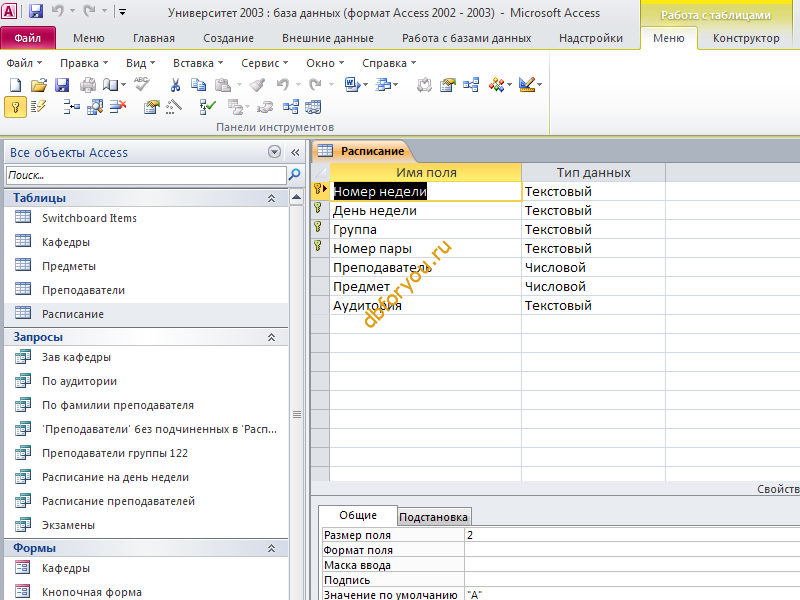
Task: Switch to the Главная ribbon tab
Action: click(154, 38)
